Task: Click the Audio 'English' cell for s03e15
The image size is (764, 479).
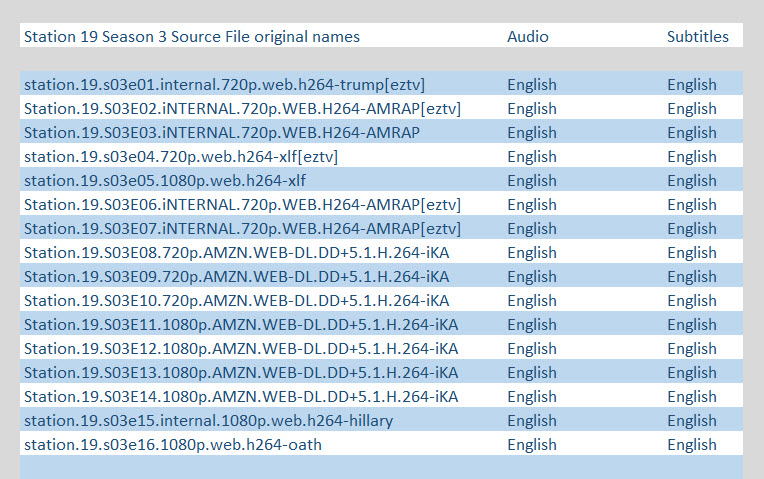Action: pyautogui.click(x=532, y=421)
